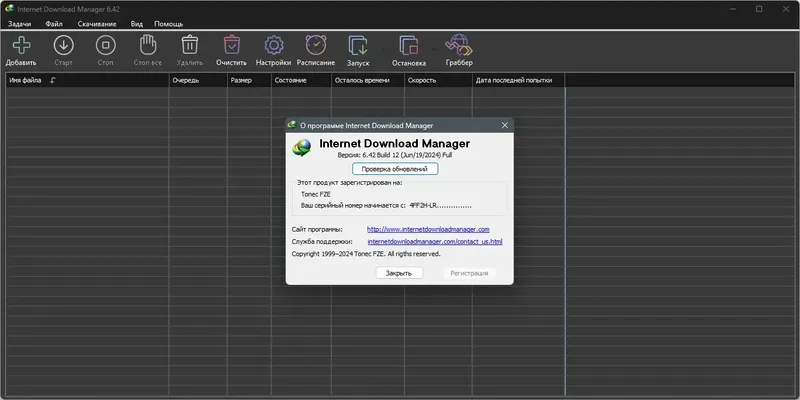Sort by Дата последней попытки column header
The image size is (800, 400).
click(x=519, y=80)
